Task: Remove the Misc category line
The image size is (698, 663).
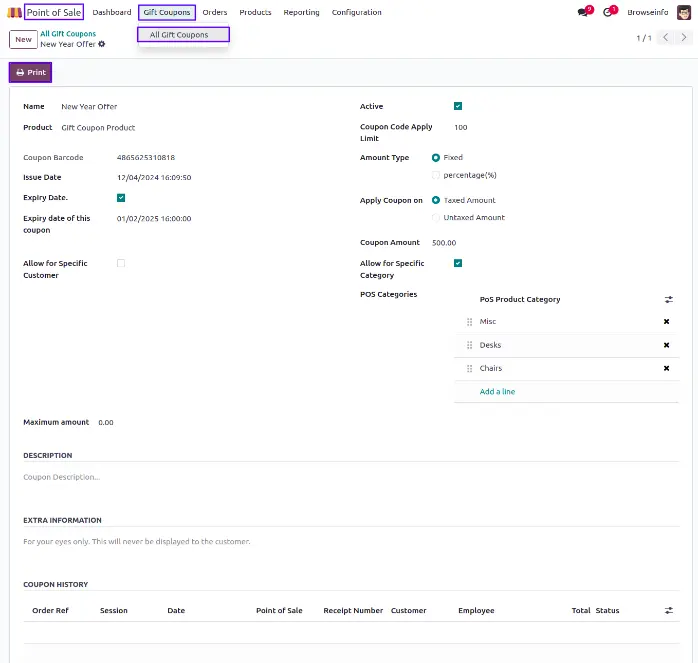Action: [x=666, y=322]
